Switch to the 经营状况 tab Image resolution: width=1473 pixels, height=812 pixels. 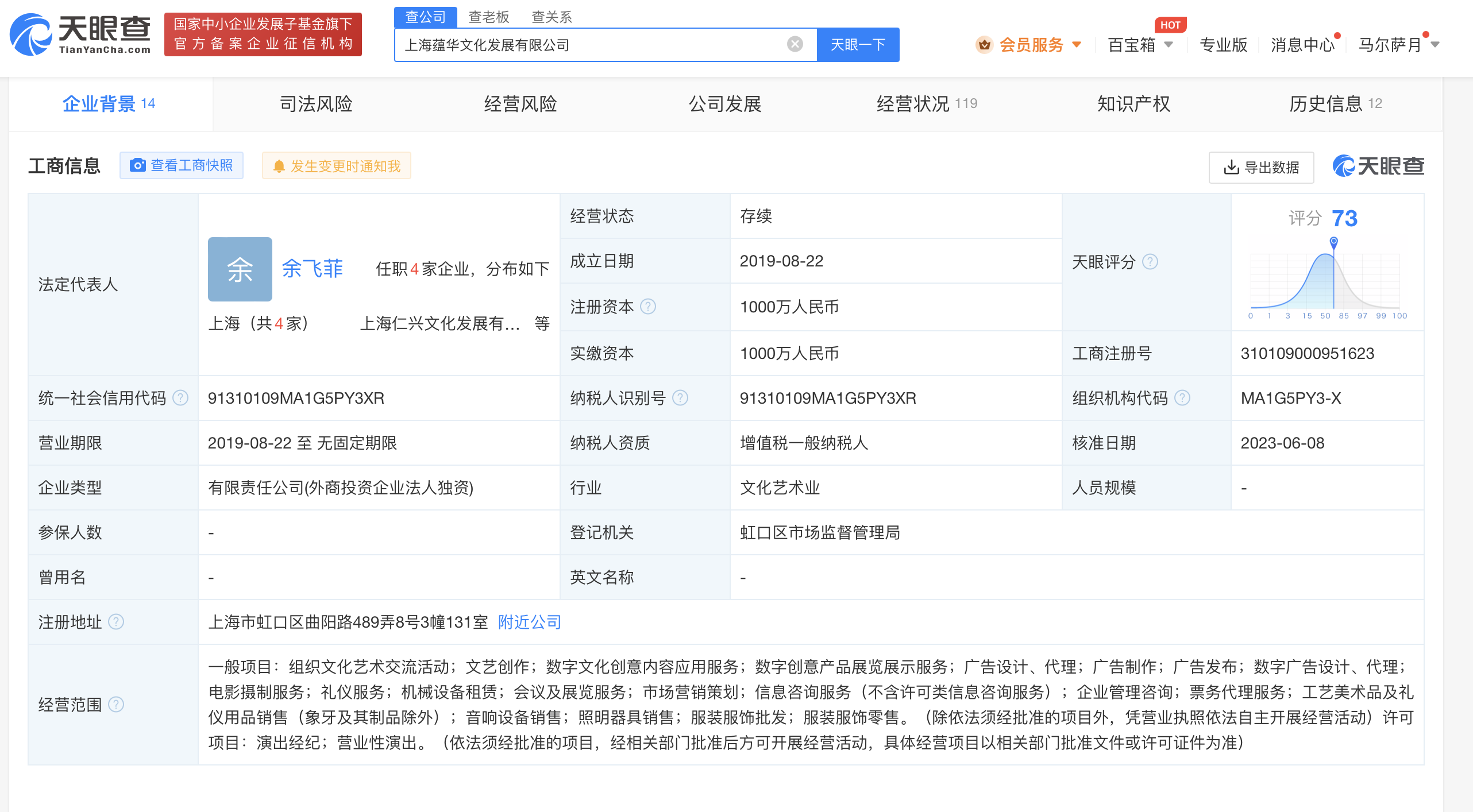tap(927, 104)
